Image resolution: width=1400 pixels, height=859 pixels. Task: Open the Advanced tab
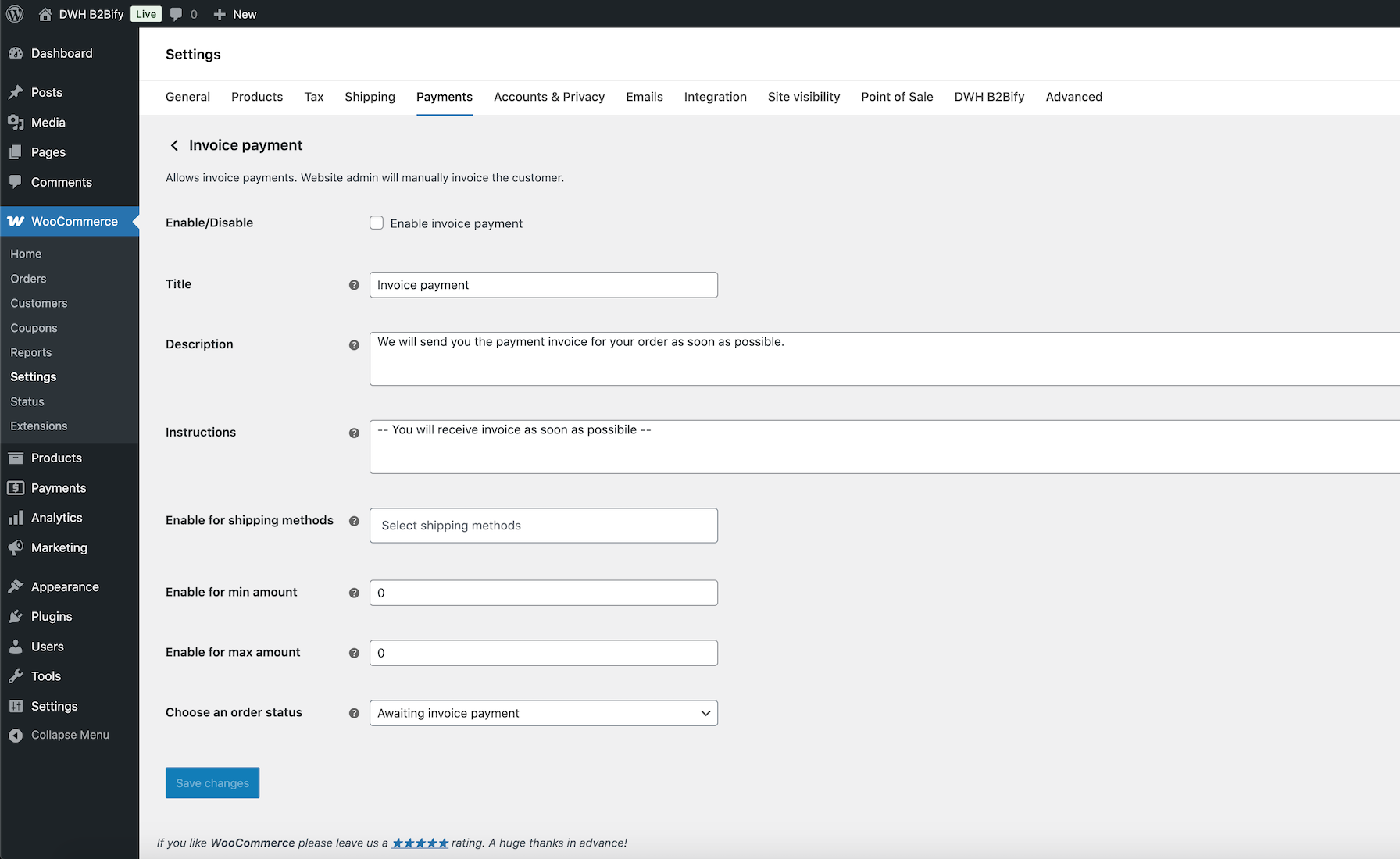tap(1074, 97)
